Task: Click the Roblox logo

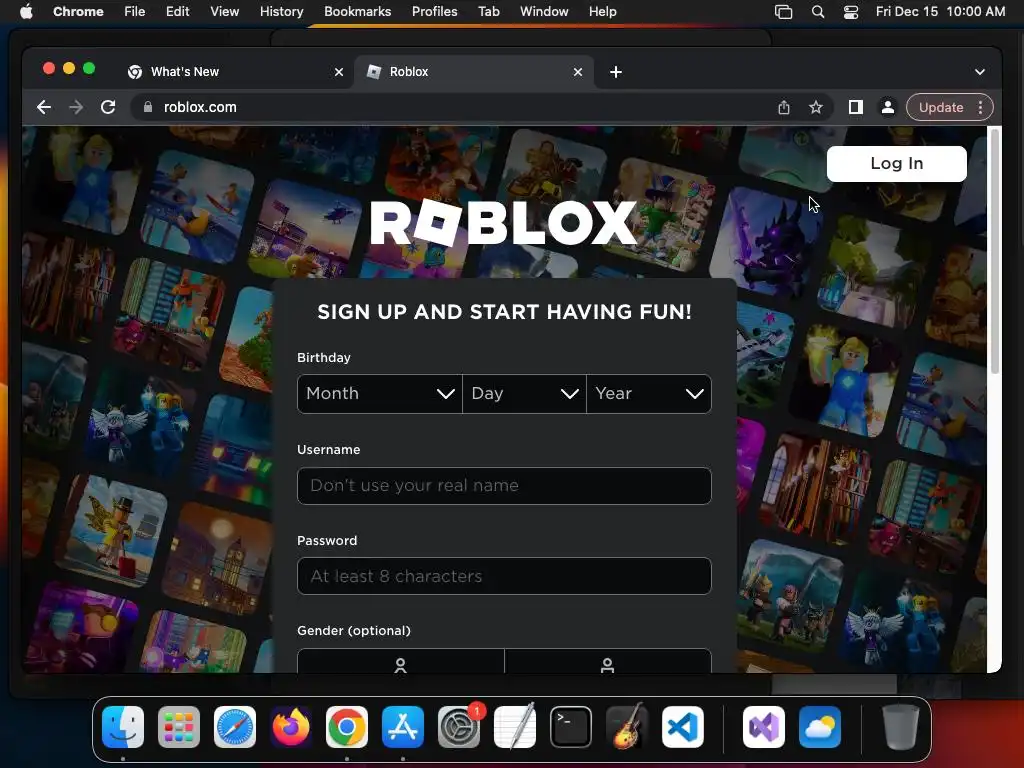Action: [x=504, y=222]
